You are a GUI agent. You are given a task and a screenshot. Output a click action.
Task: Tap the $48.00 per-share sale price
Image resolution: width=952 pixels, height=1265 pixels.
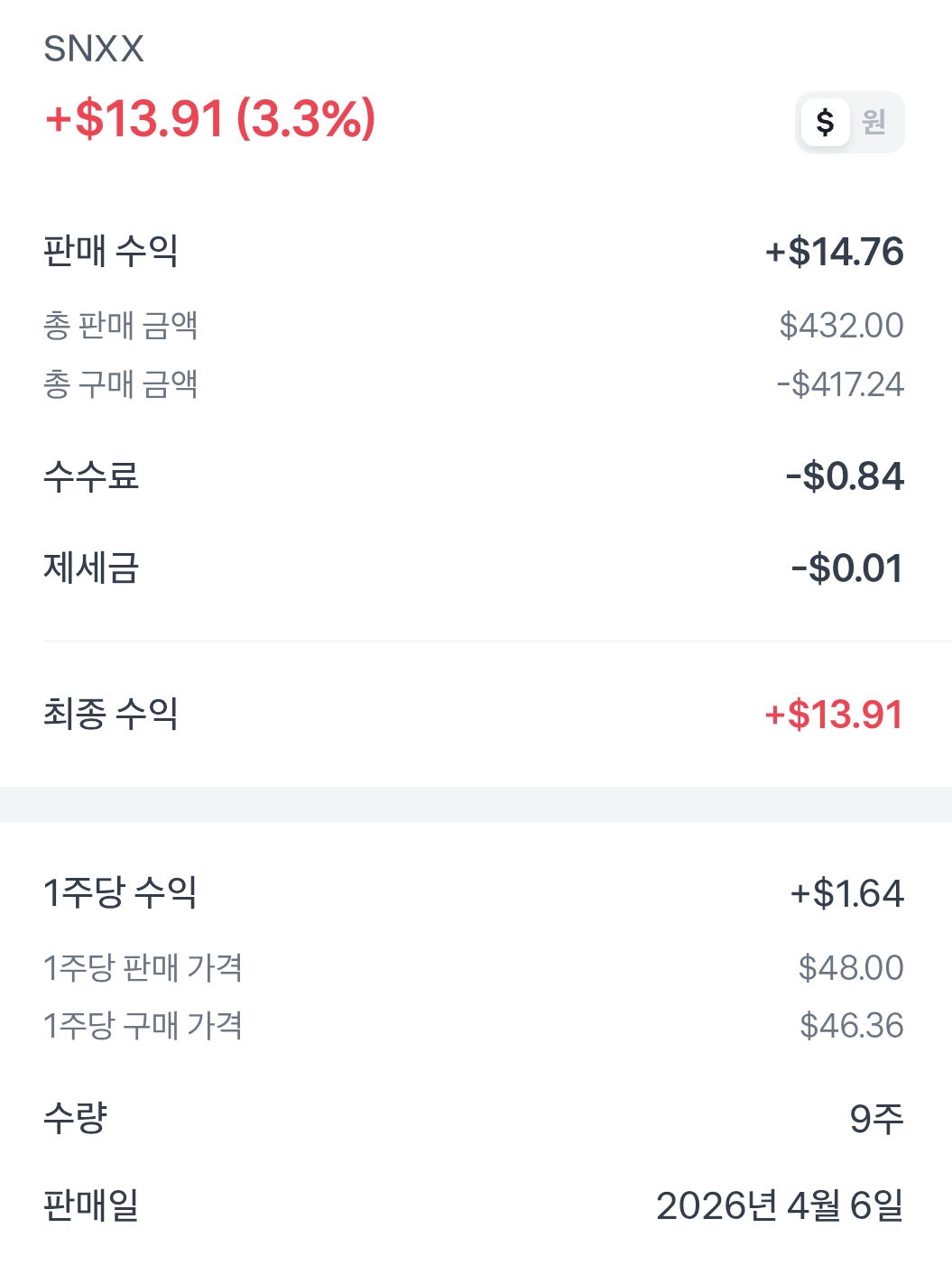click(x=851, y=968)
